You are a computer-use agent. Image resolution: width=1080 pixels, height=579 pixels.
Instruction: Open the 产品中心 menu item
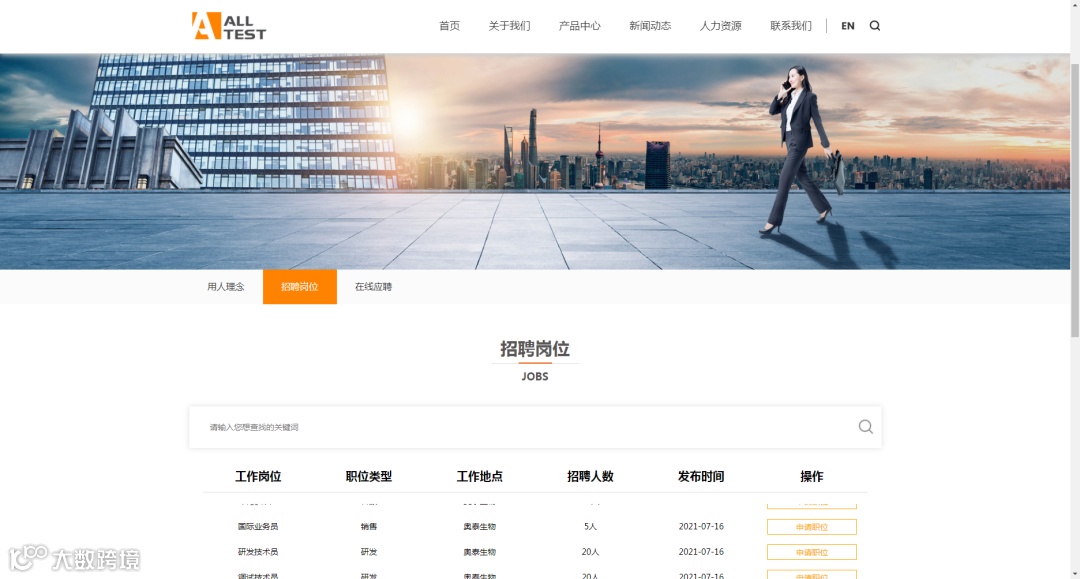tap(579, 25)
